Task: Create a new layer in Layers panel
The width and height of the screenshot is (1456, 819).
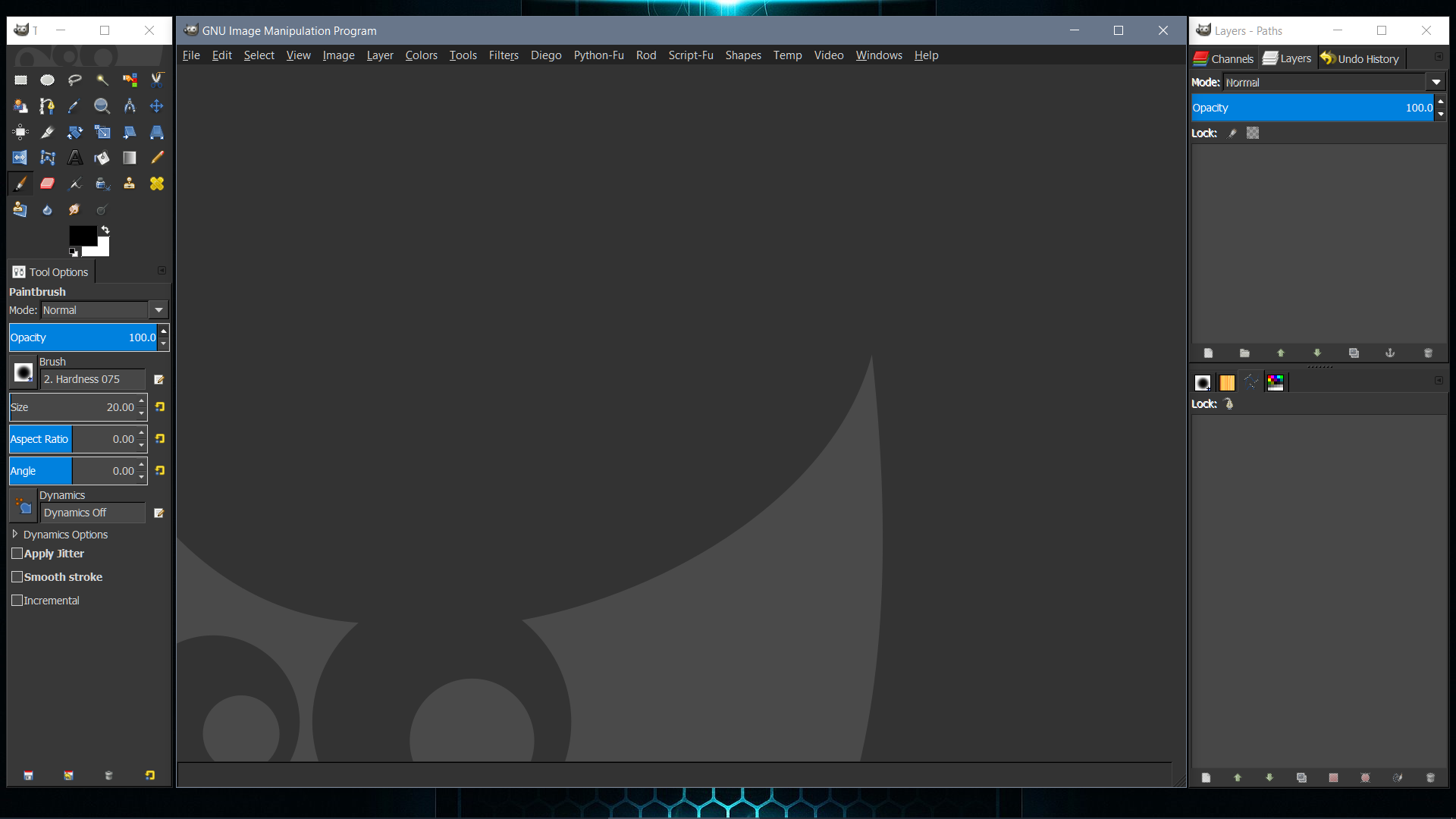Action: coord(1208,353)
